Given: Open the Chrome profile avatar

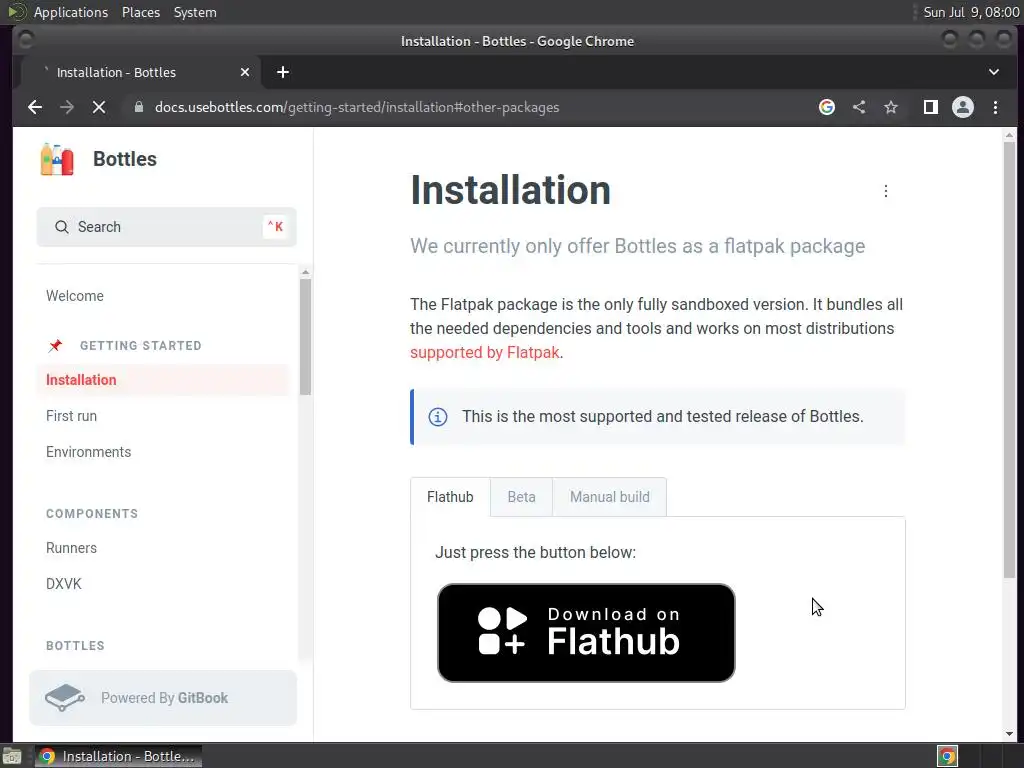Looking at the screenshot, I should point(963,107).
